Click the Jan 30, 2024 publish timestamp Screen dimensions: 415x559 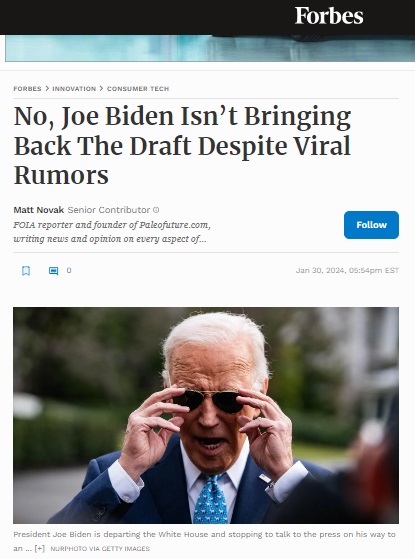[347, 271]
